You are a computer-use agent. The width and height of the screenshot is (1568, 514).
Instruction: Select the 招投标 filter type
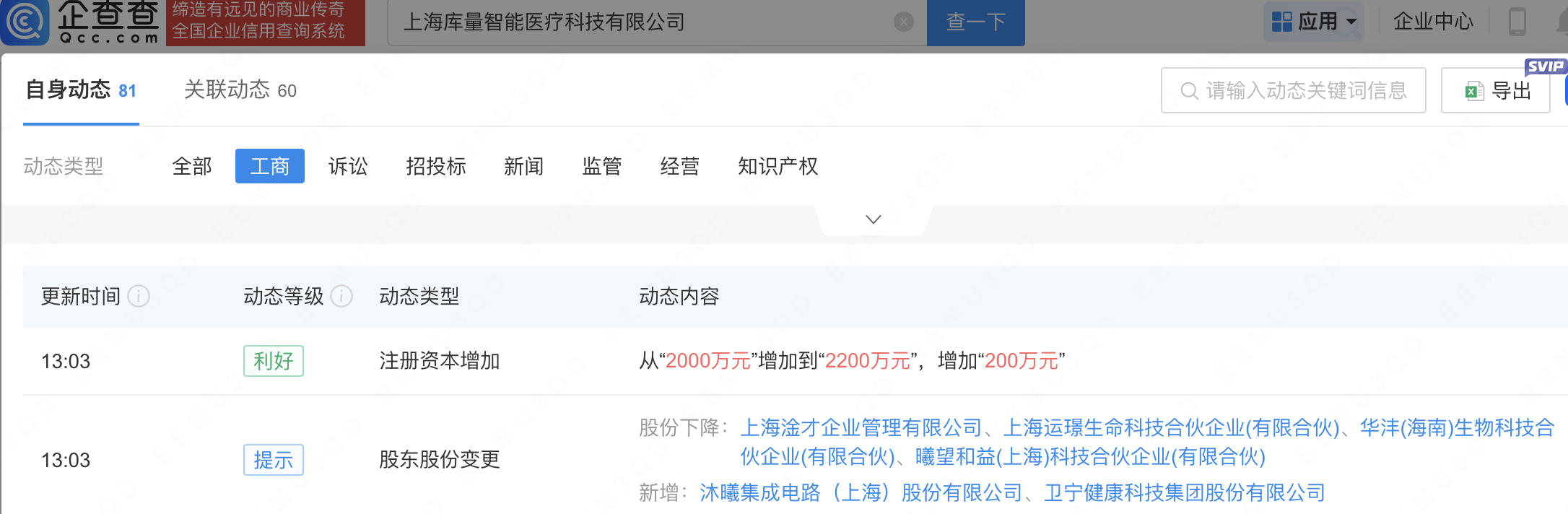[x=436, y=167]
